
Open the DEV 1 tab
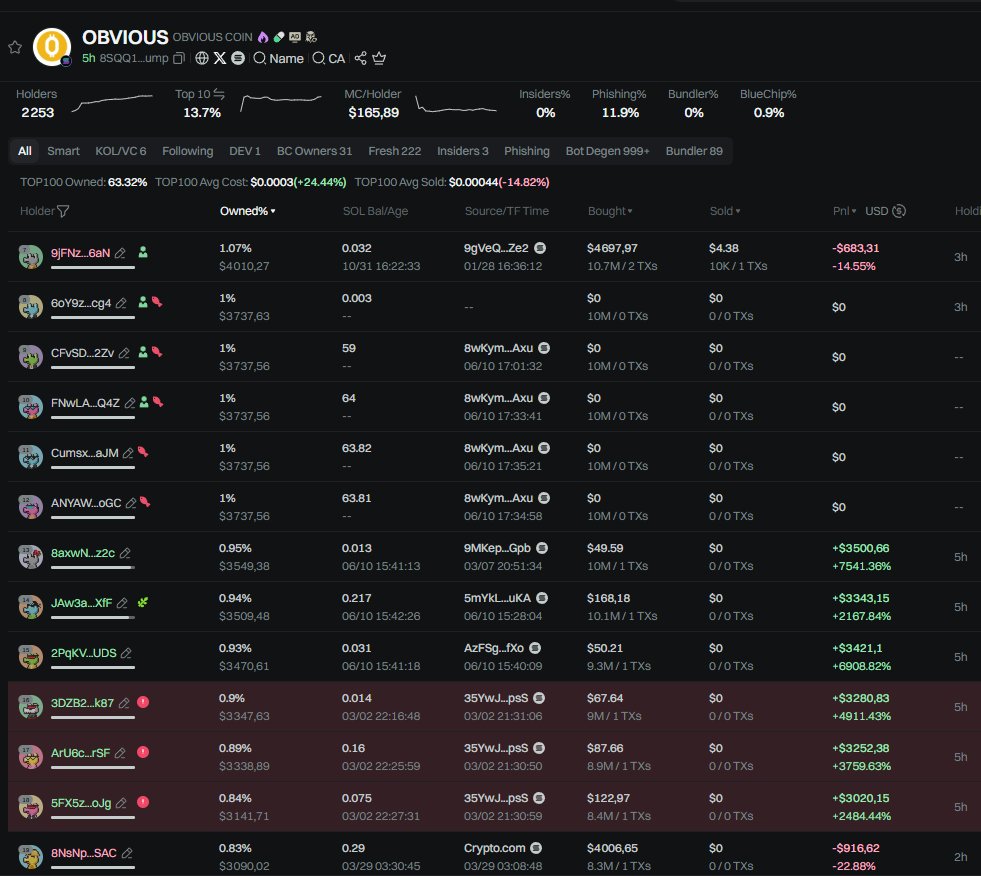[x=245, y=151]
